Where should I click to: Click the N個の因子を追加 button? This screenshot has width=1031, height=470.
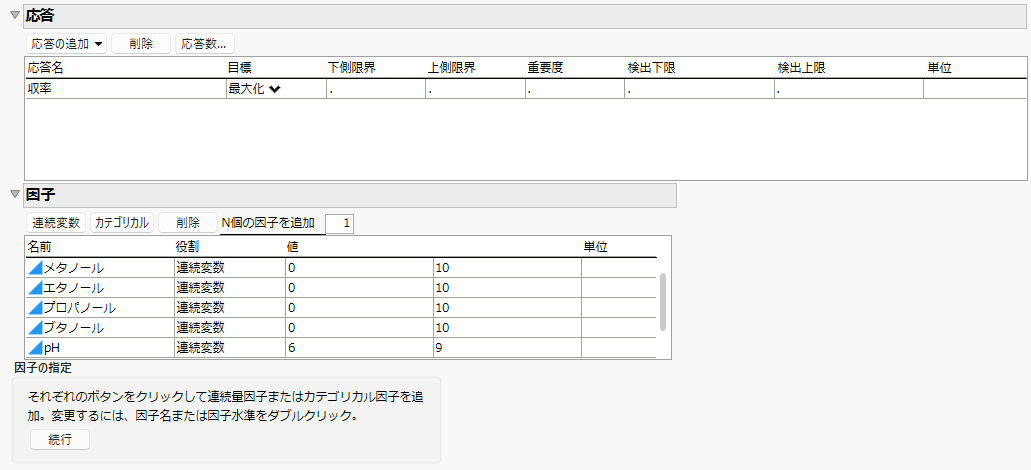coord(268,223)
